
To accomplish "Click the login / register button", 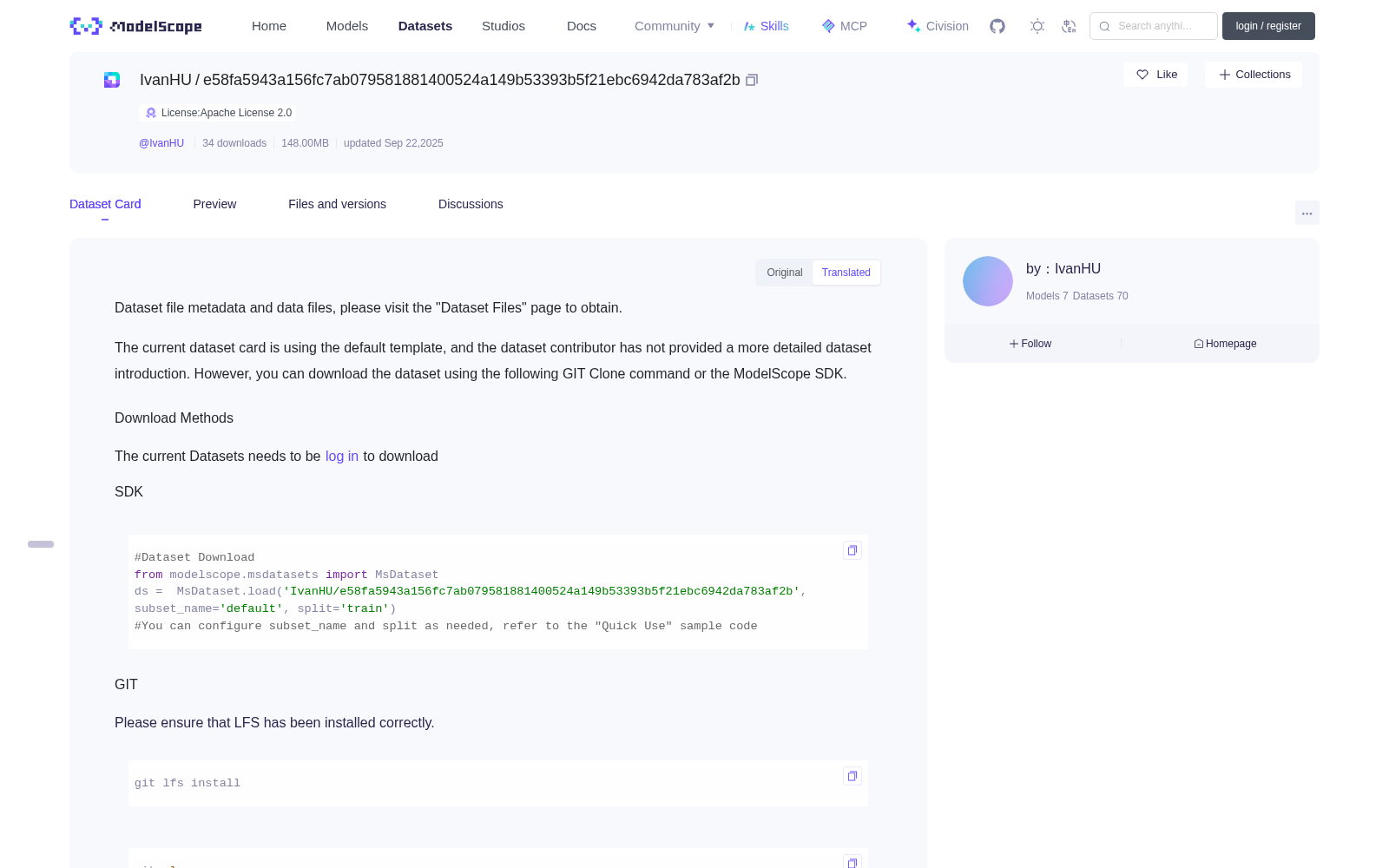I will pyautogui.click(x=1268, y=26).
